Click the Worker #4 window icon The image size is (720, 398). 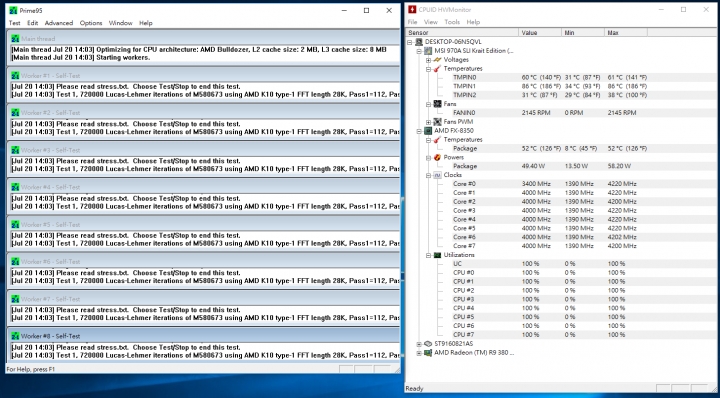pos(15,187)
